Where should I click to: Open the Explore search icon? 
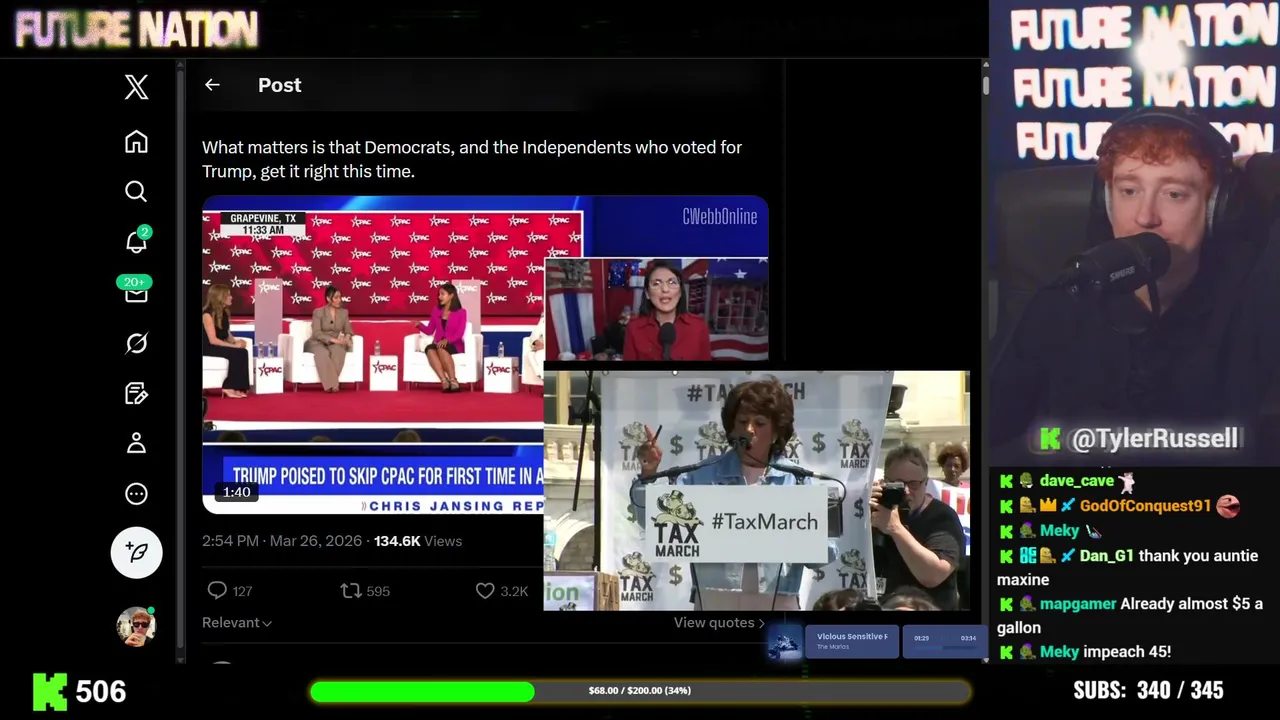point(136,191)
